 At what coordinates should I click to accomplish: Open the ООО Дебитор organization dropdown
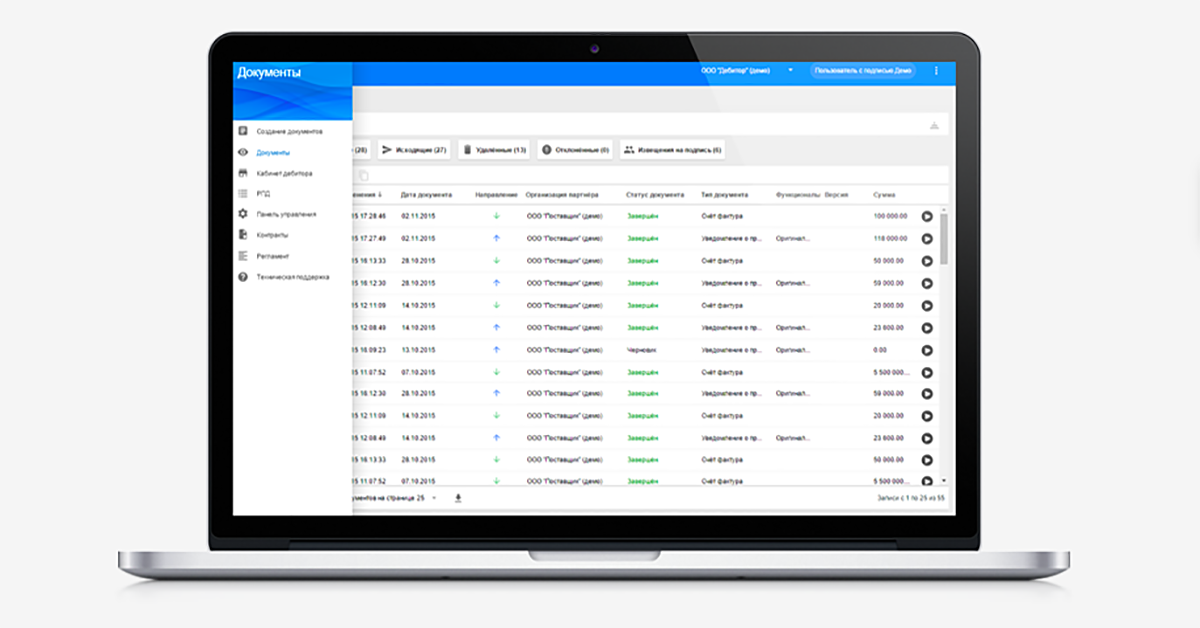745,72
